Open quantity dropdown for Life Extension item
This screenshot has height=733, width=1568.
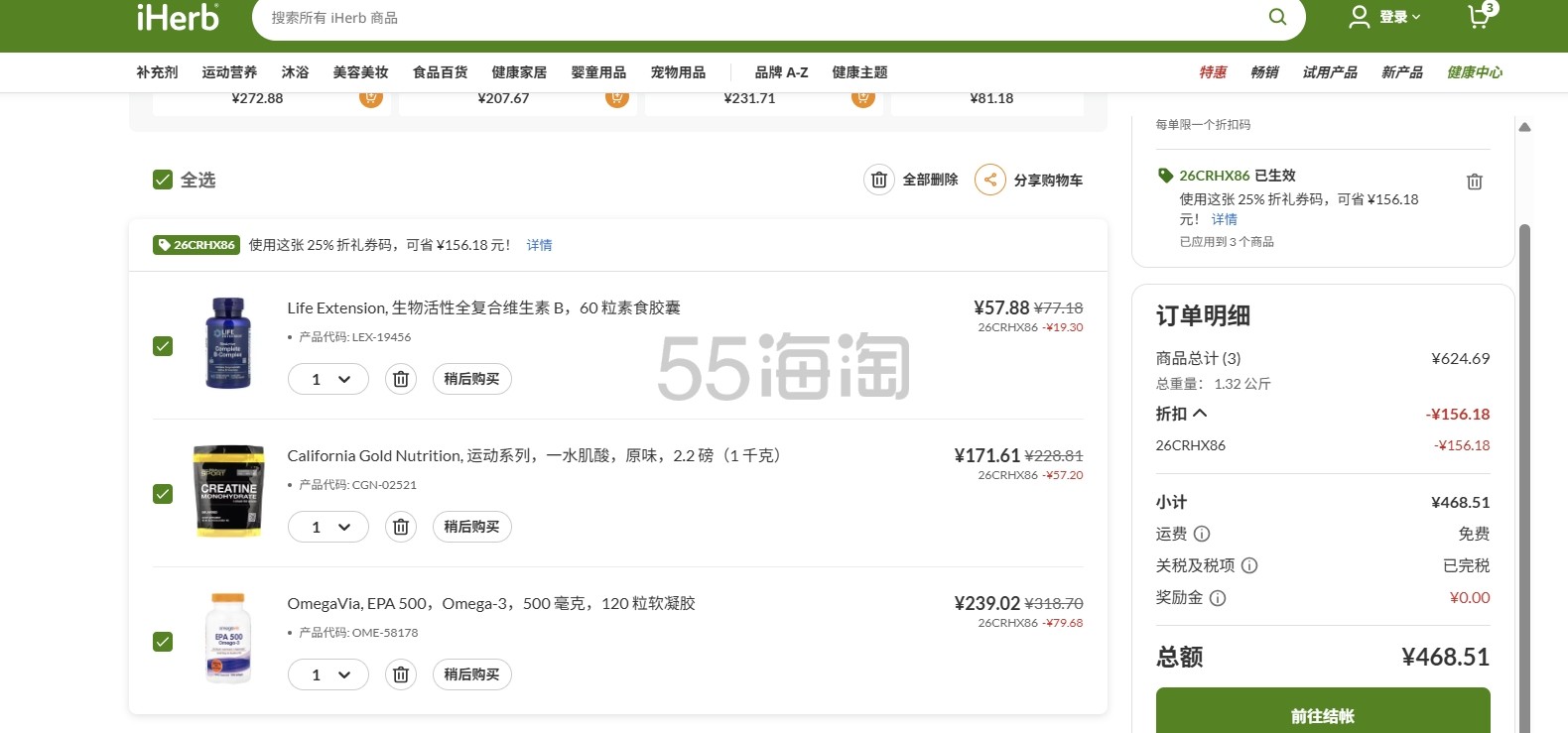pyautogui.click(x=328, y=379)
